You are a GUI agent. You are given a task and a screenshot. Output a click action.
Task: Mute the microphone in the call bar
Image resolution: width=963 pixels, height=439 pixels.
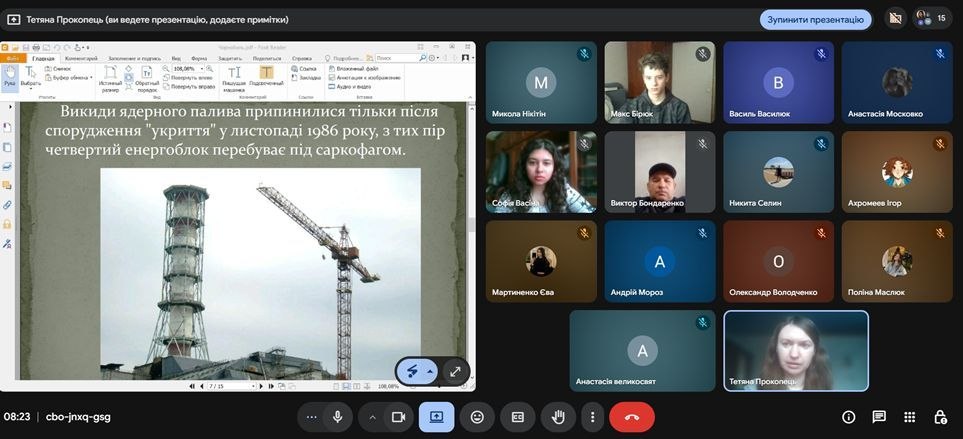338,417
